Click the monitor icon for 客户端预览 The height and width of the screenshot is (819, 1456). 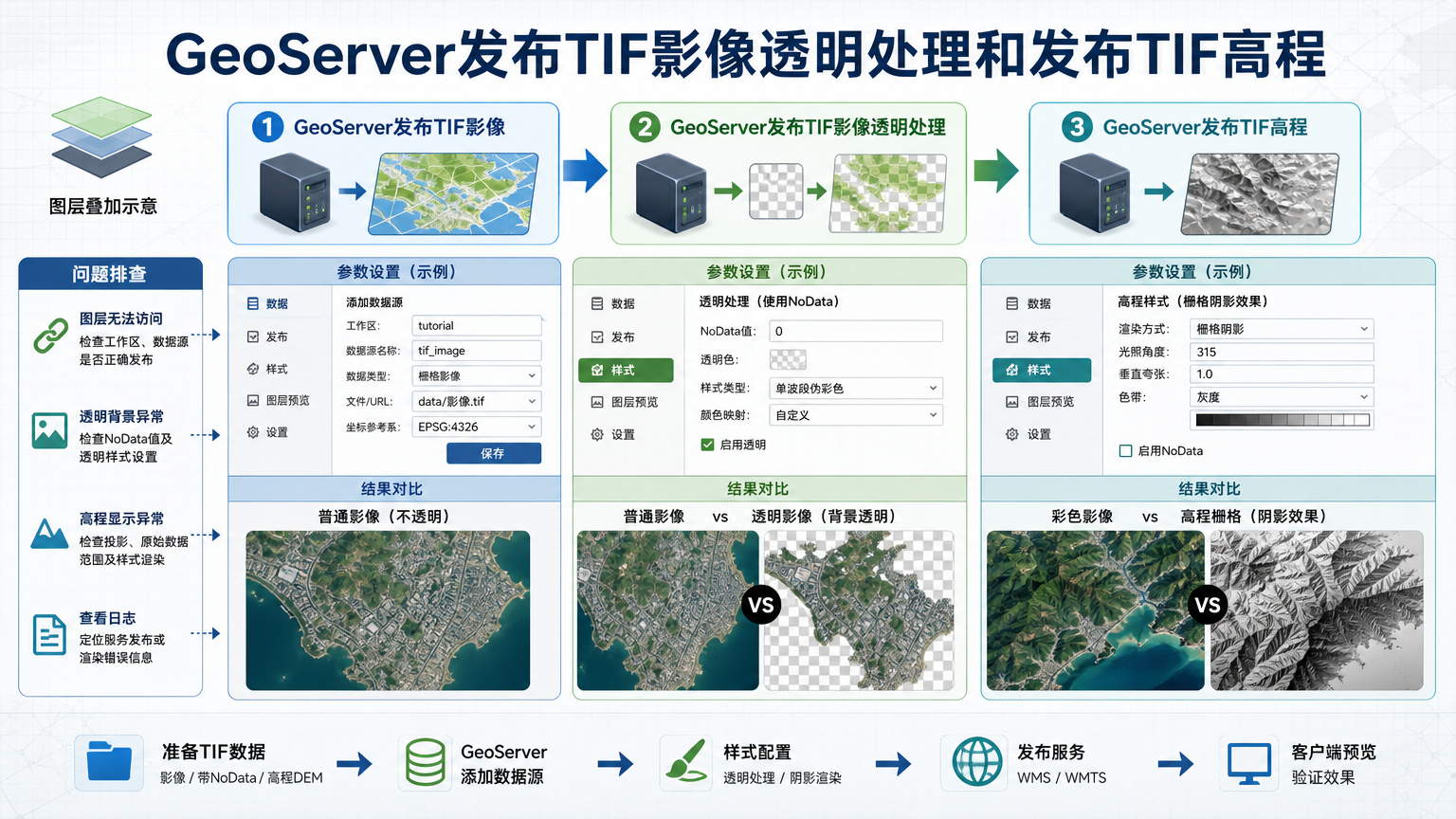coord(1249,764)
